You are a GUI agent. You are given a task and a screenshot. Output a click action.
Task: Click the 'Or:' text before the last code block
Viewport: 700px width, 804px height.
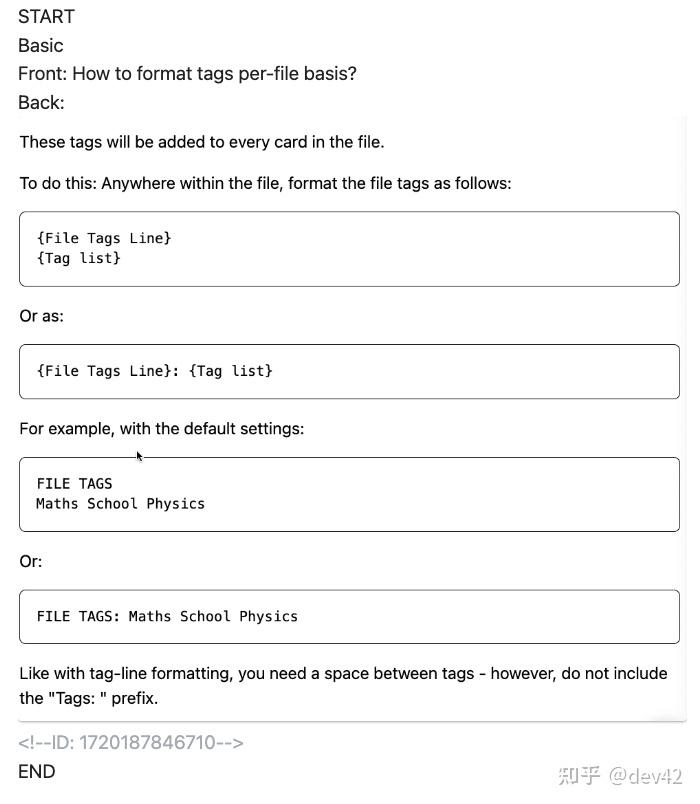click(x=31, y=562)
